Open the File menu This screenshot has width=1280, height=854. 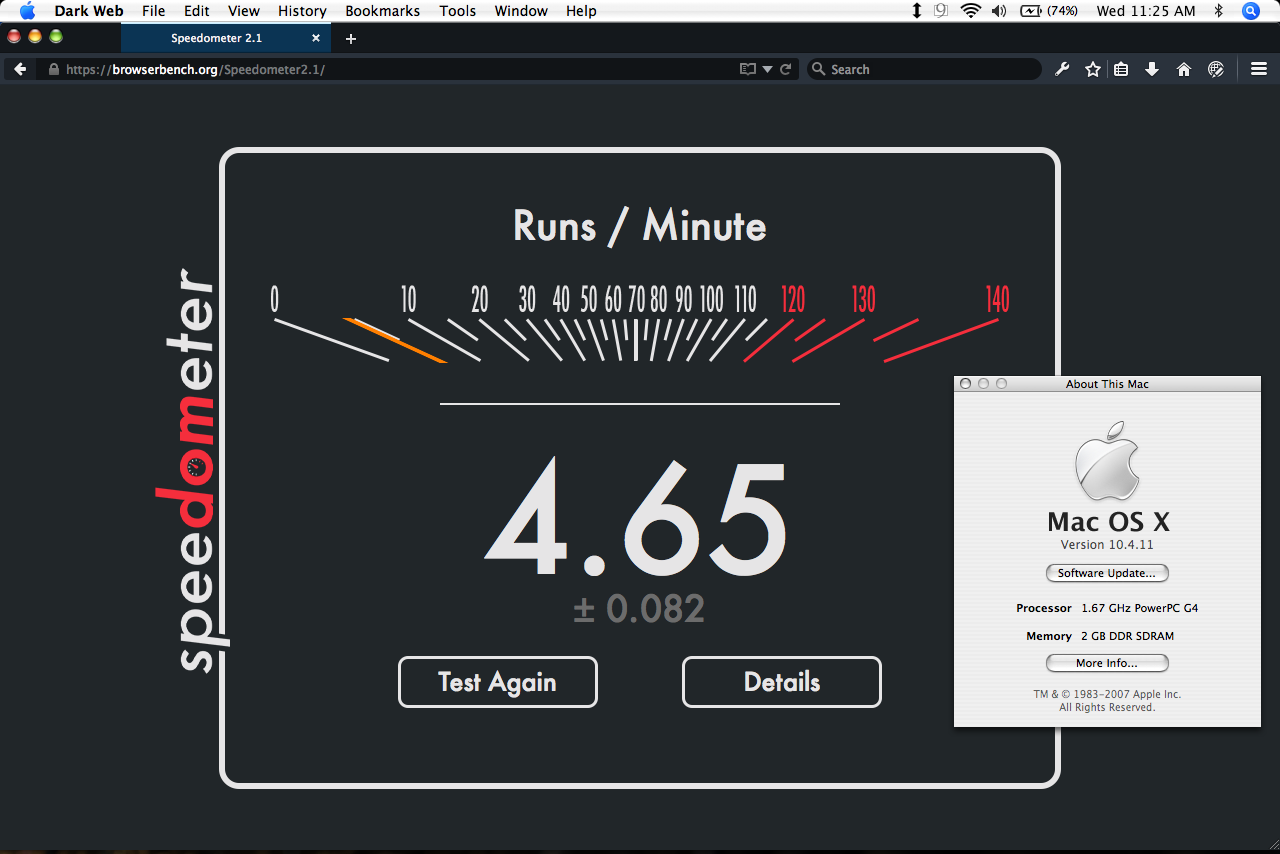154,11
